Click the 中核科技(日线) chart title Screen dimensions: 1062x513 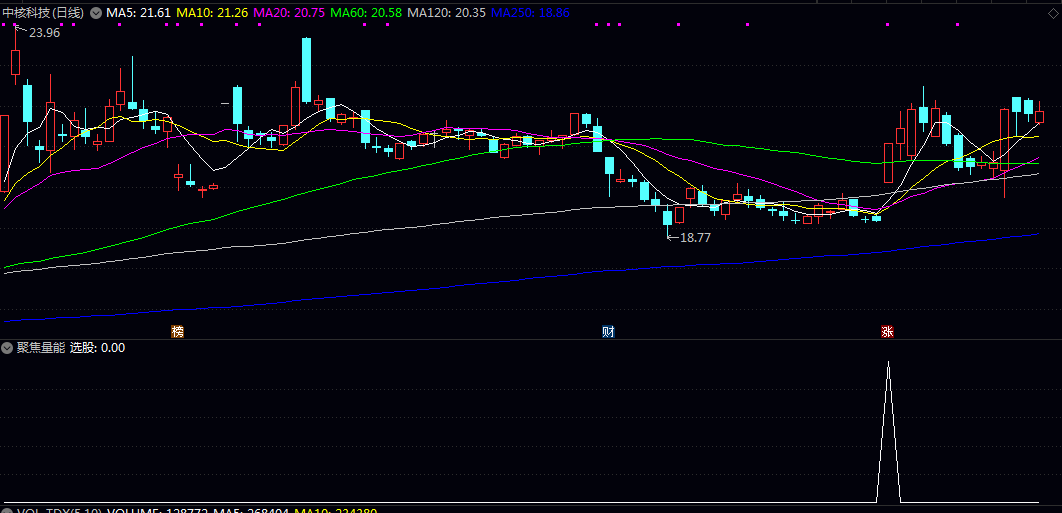point(44,13)
